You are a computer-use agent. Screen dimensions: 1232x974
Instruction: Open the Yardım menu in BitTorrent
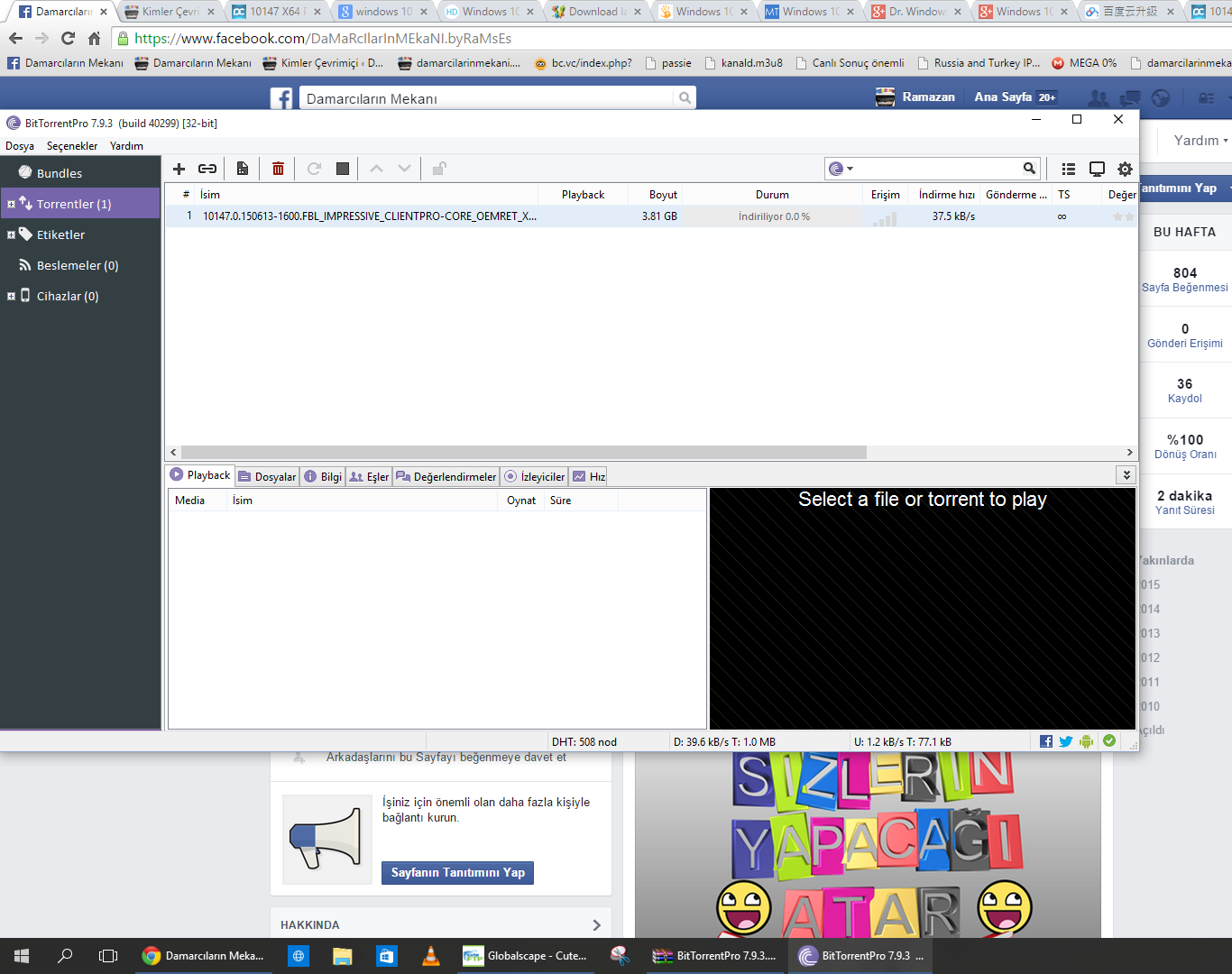[126, 146]
